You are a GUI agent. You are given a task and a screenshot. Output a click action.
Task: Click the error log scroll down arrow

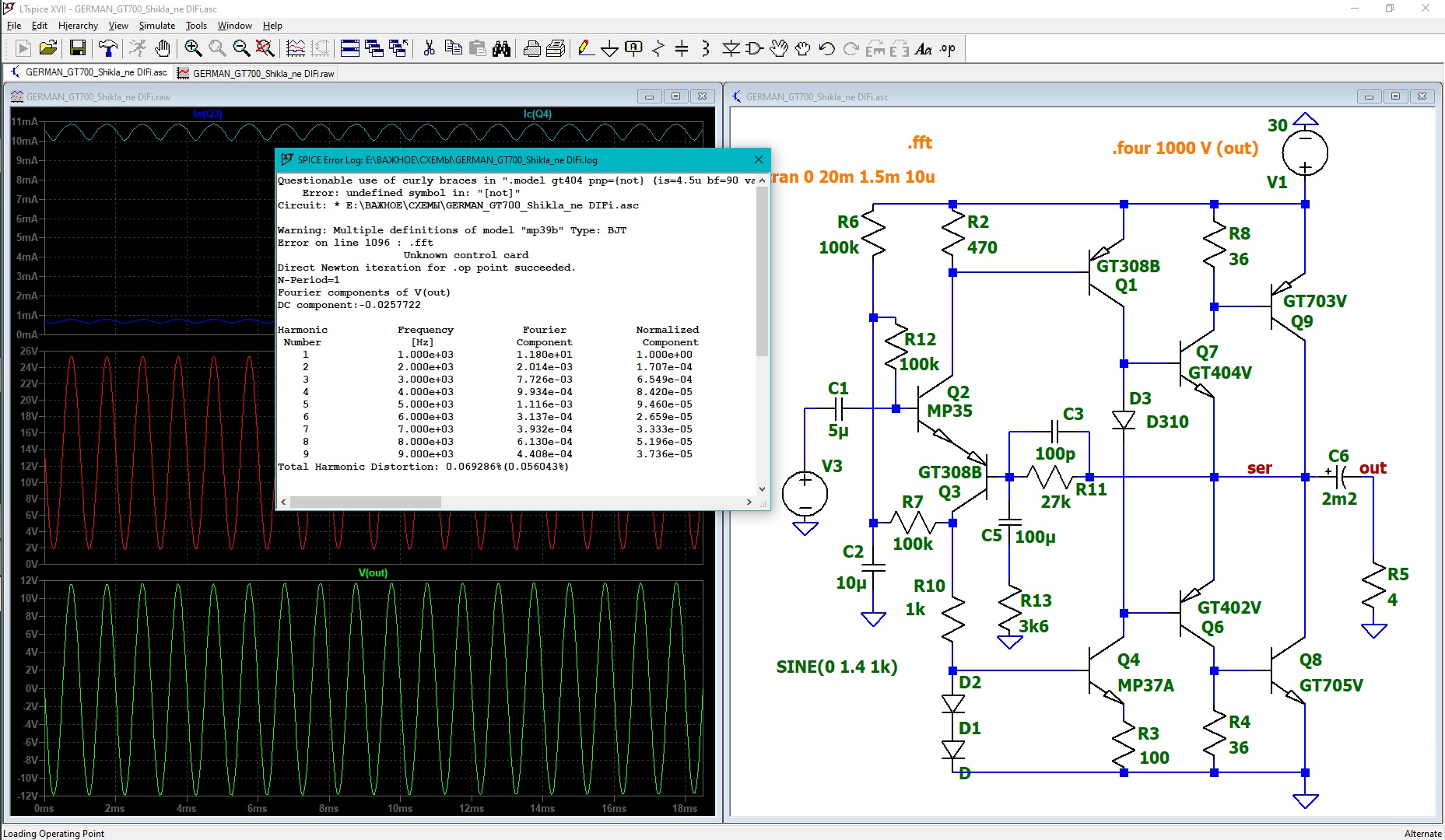click(x=762, y=489)
